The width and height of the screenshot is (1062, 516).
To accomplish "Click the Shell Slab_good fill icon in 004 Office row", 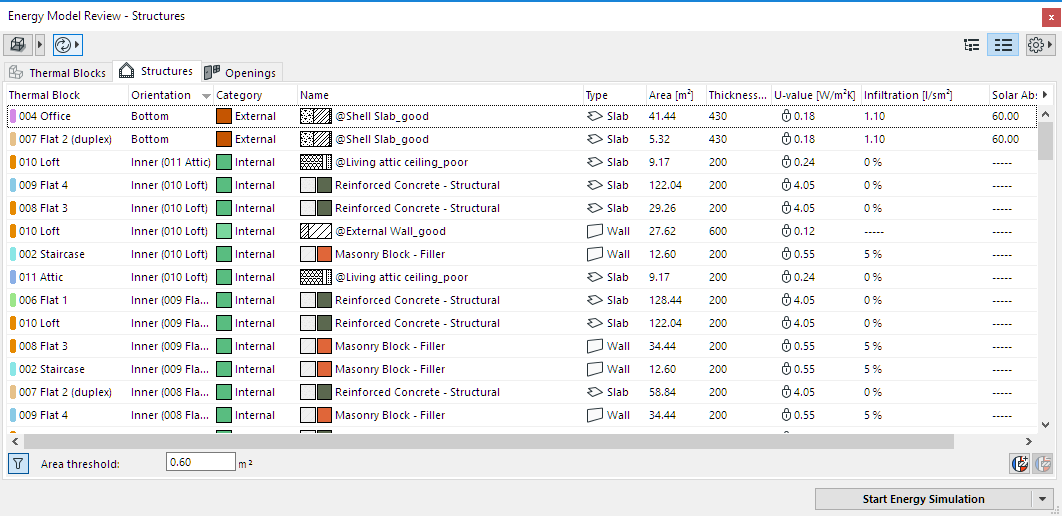I will coord(316,116).
